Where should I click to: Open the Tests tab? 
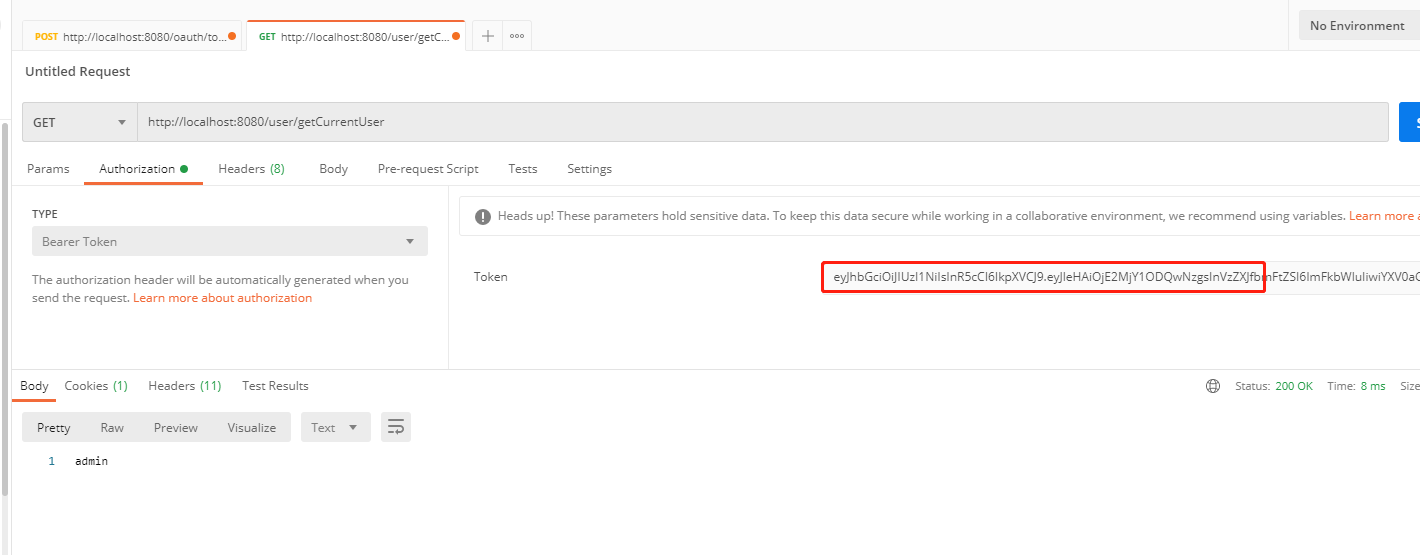point(523,169)
